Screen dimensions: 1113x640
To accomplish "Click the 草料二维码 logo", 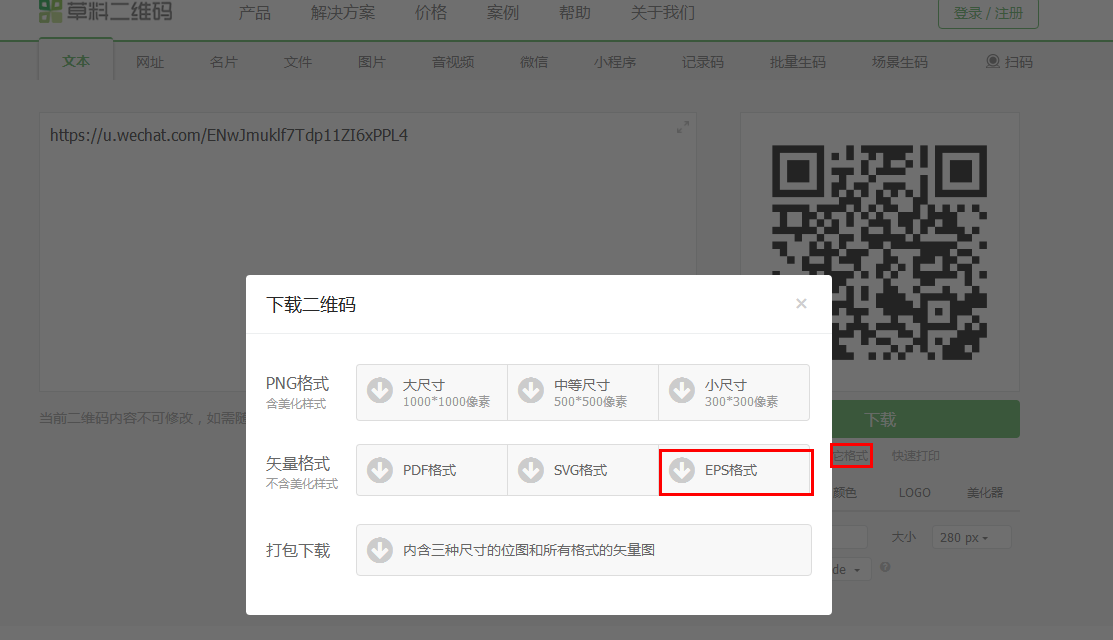I will point(106,11).
